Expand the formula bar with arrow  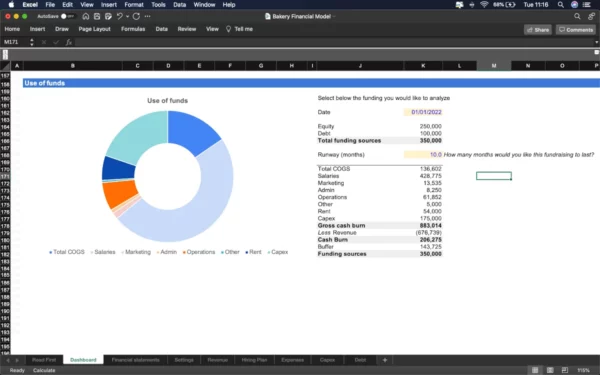[x=596, y=42]
